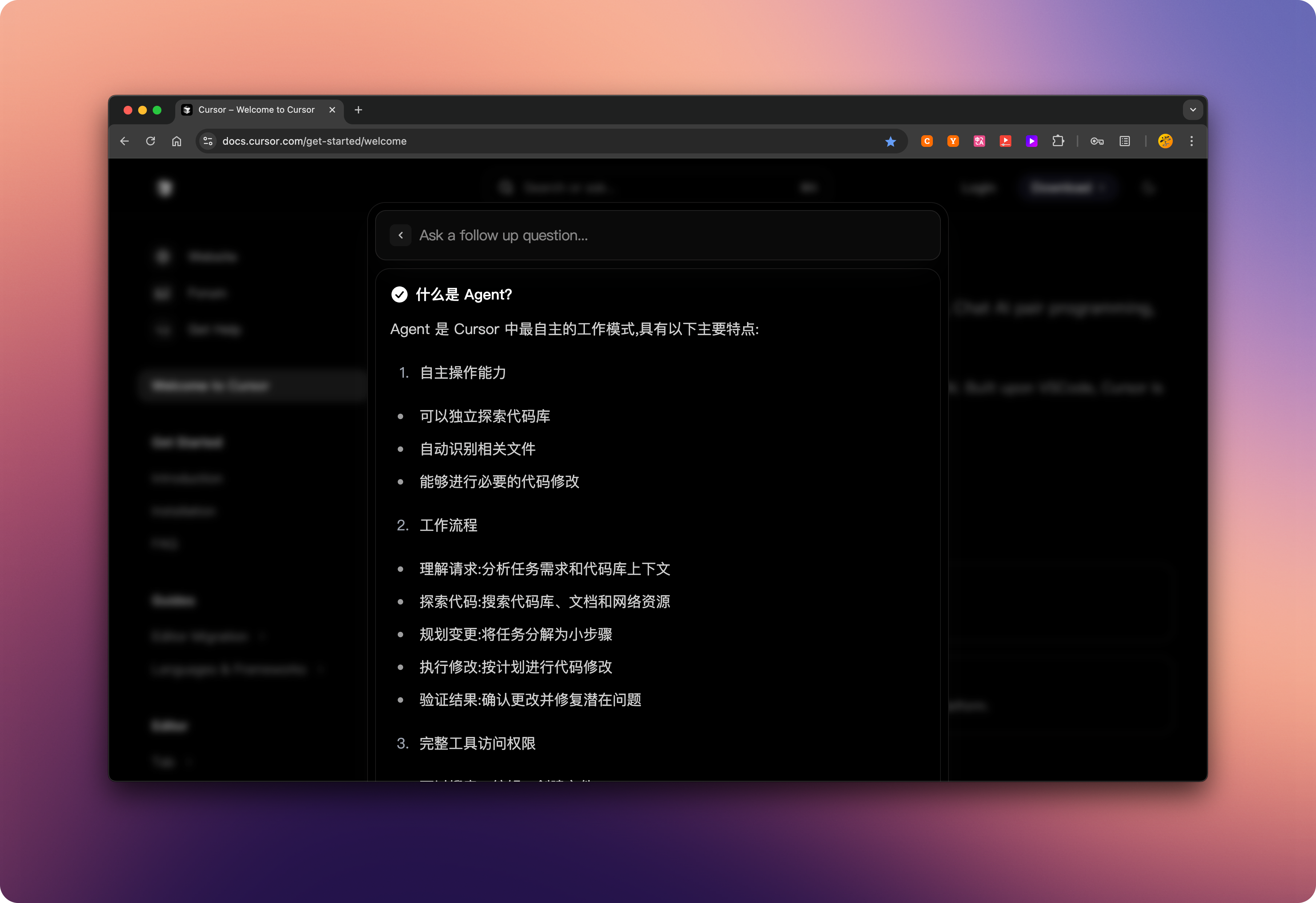Image resolution: width=1316 pixels, height=903 pixels.
Task: Open the Chrome profile avatar
Action: pyautogui.click(x=1165, y=141)
